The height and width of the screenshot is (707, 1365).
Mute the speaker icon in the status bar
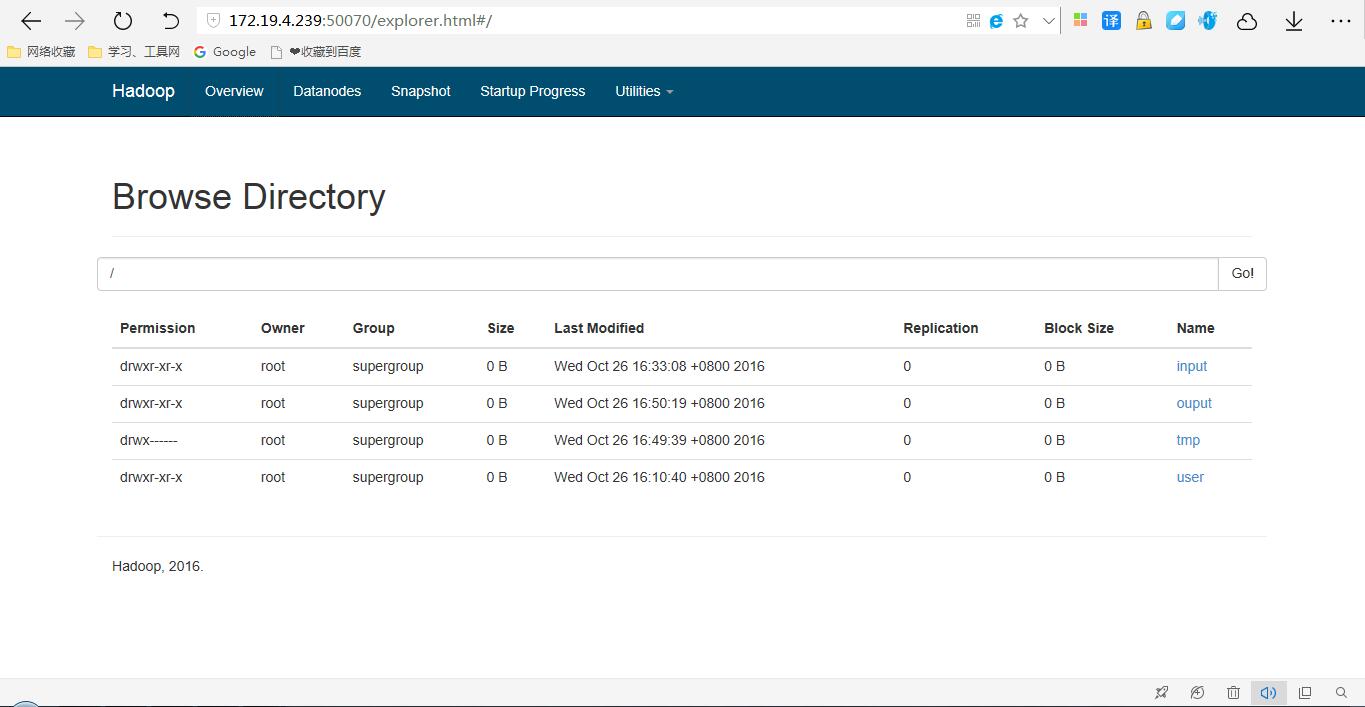click(x=1269, y=691)
